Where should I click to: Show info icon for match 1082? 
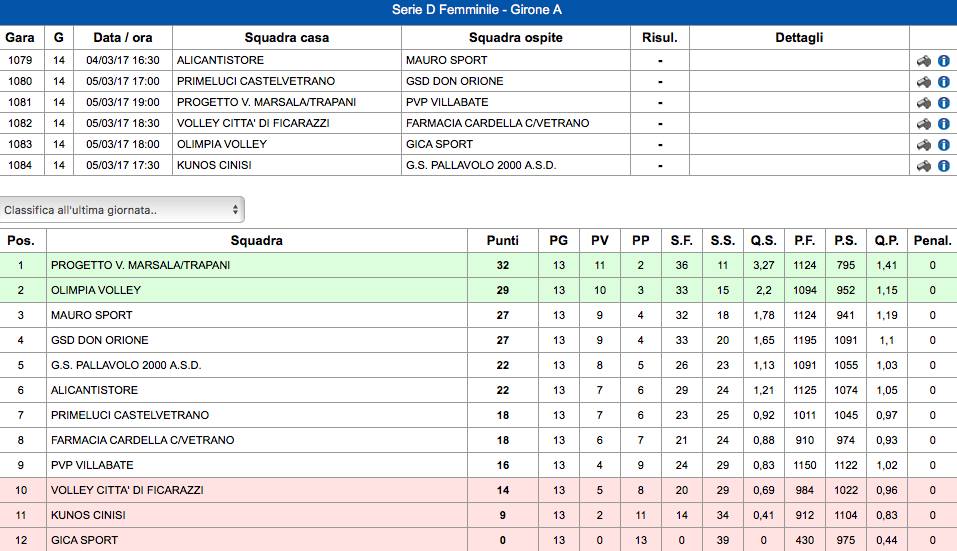point(944,123)
